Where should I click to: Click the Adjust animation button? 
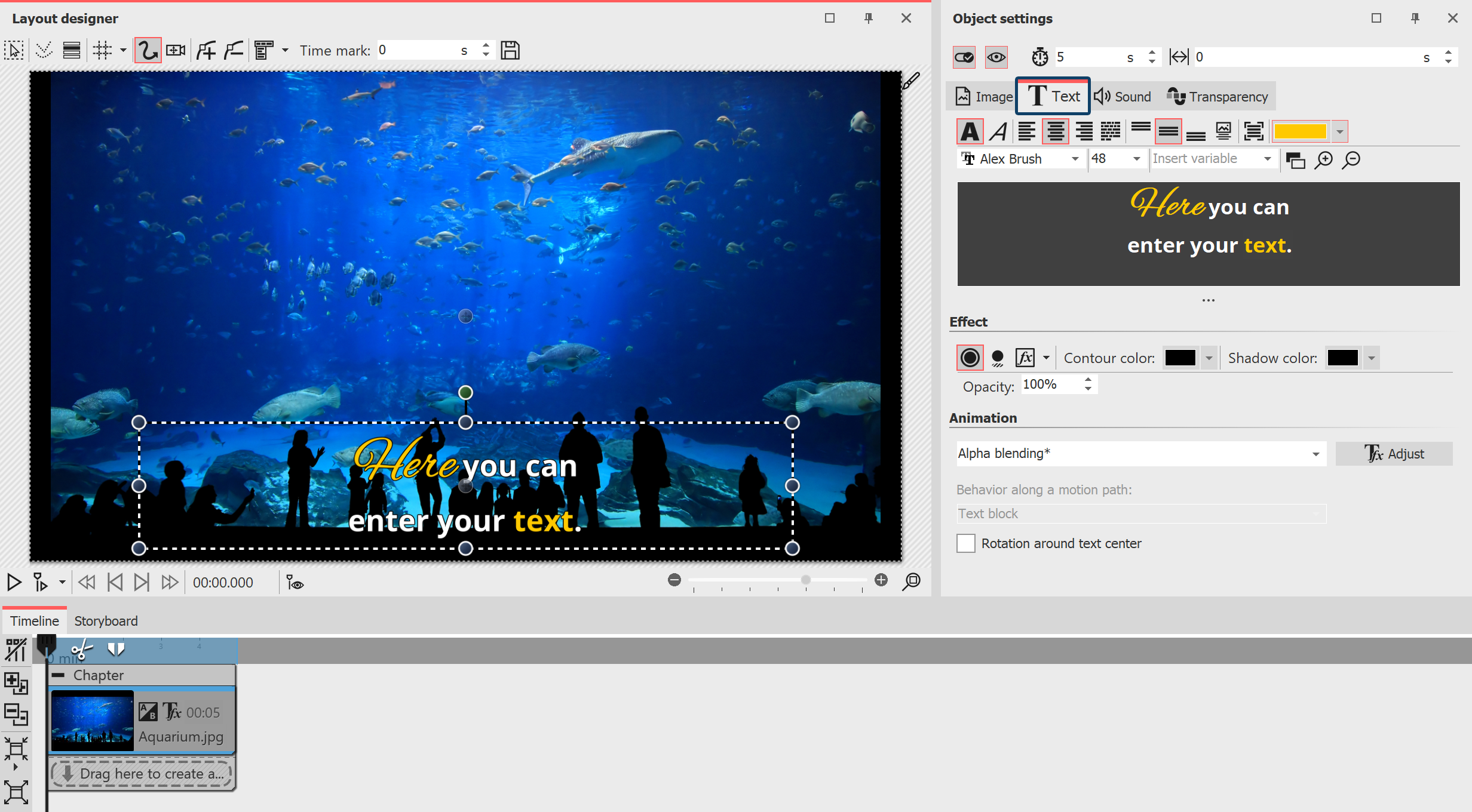point(1394,454)
